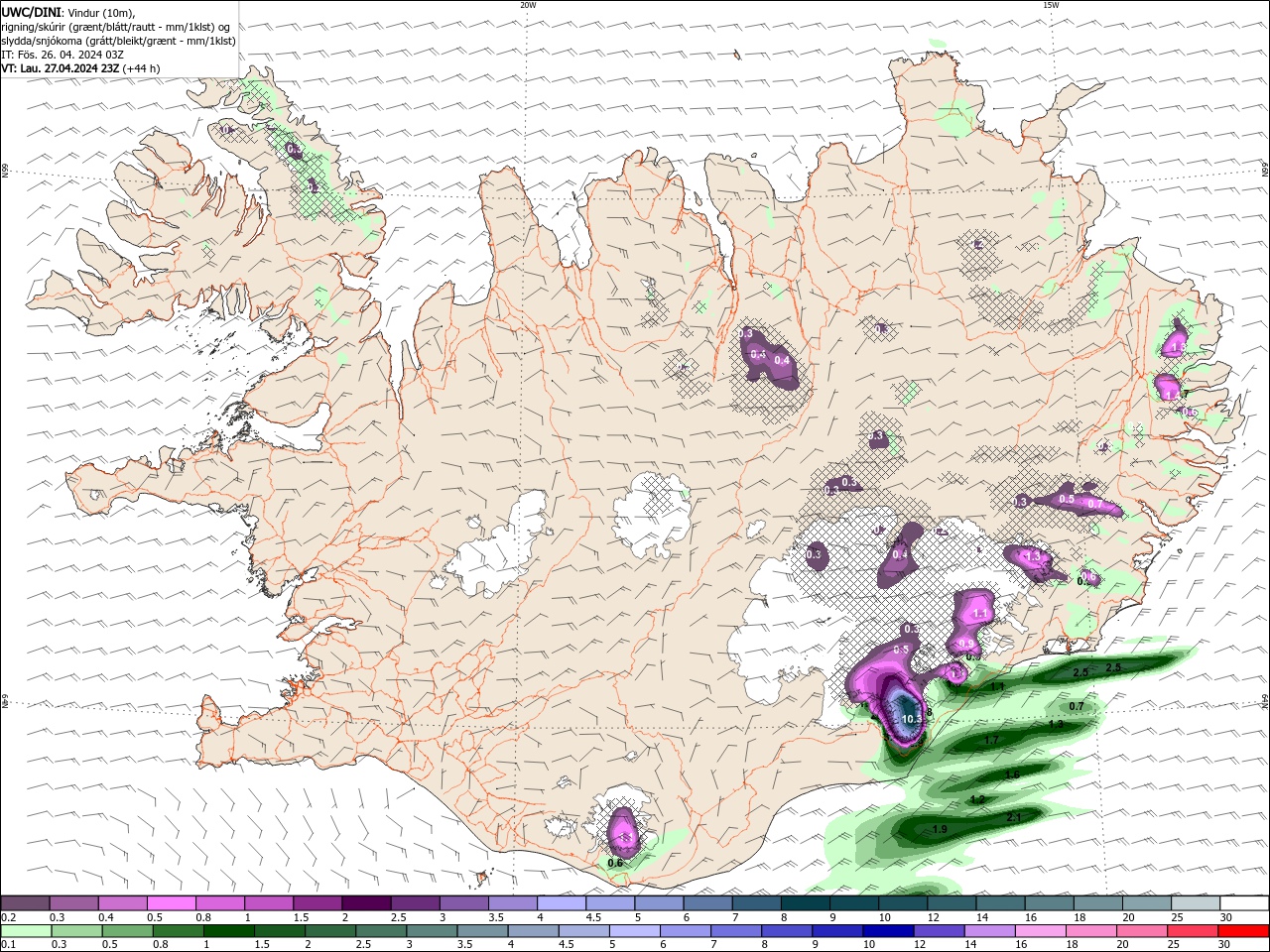The image size is (1270, 952).
Task: Select the 'rigning/skúrir' description line
Action: tap(116, 27)
